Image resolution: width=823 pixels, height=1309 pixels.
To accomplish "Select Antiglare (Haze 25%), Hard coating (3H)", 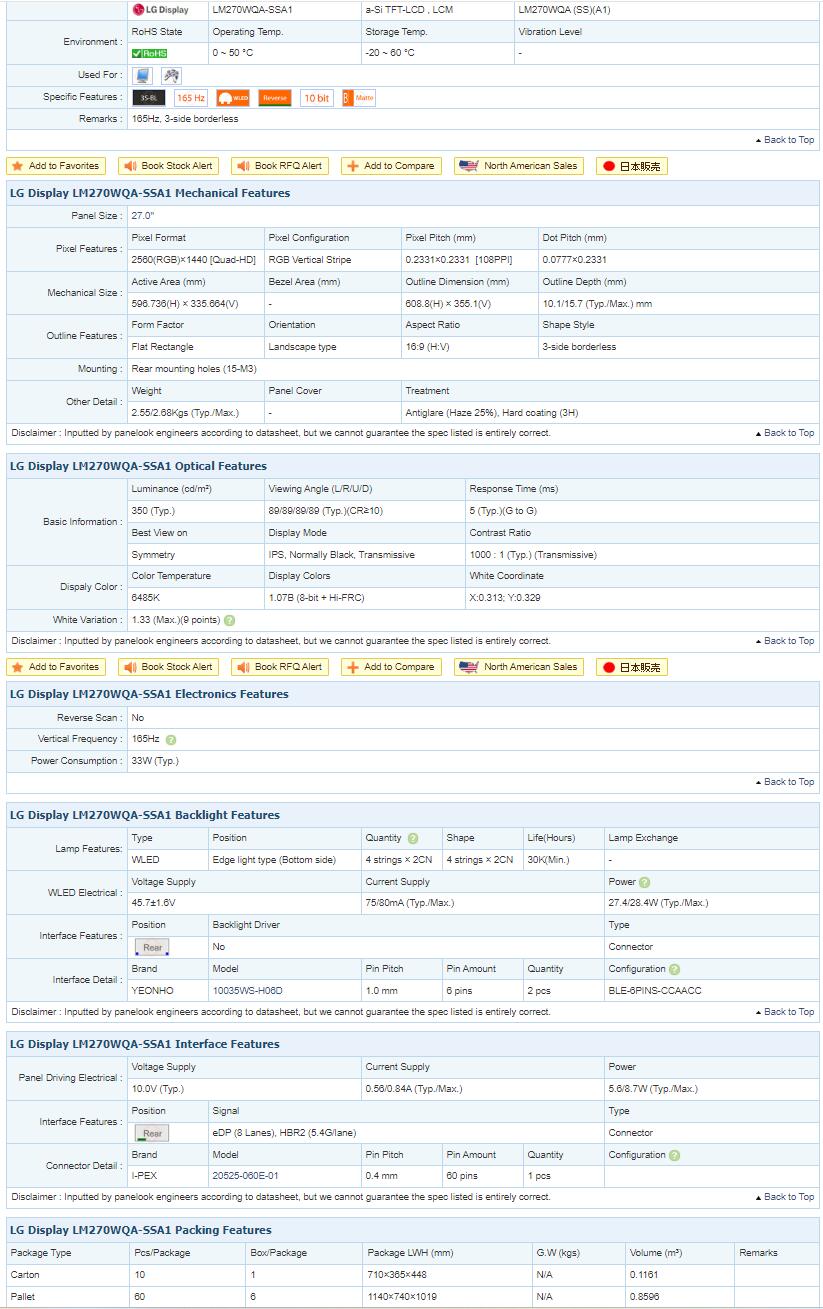I will click(x=492, y=413).
